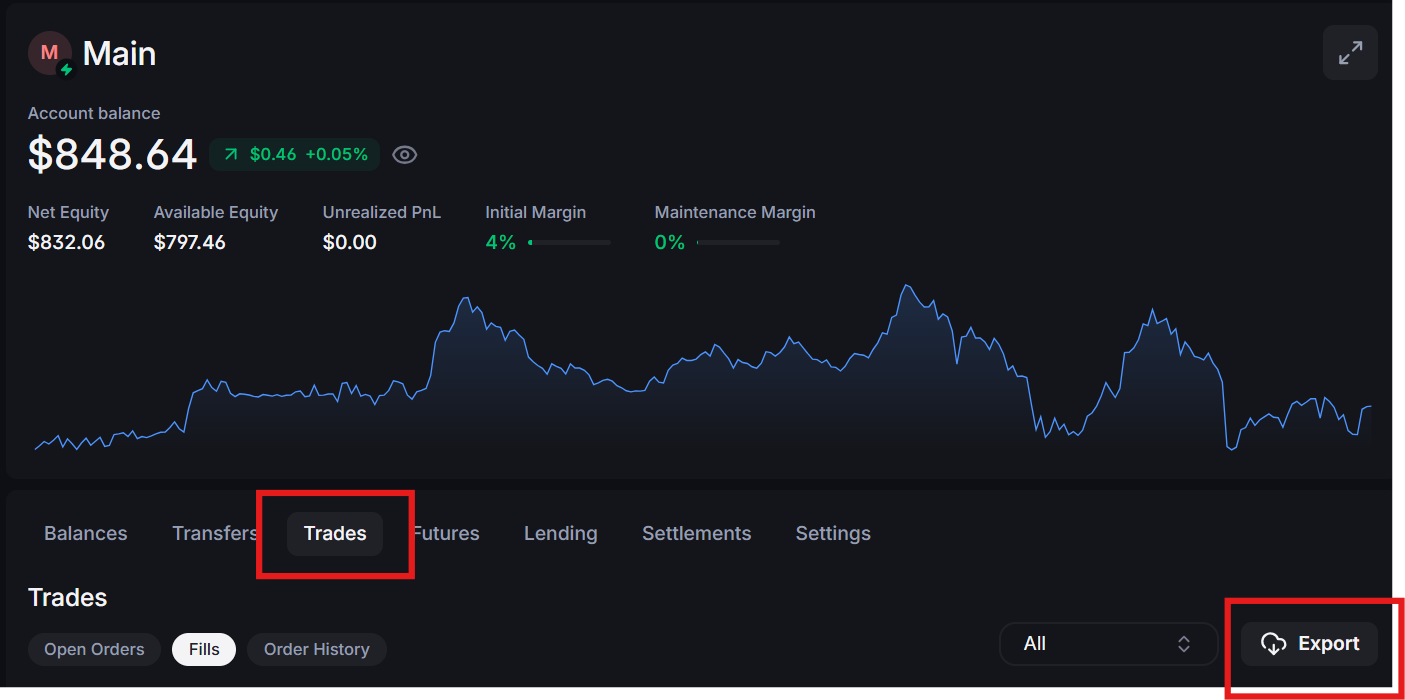Viewport: 1405px width, 700px height.
Task: Toggle account balance visibility with the eye icon
Action: (405, 154)
